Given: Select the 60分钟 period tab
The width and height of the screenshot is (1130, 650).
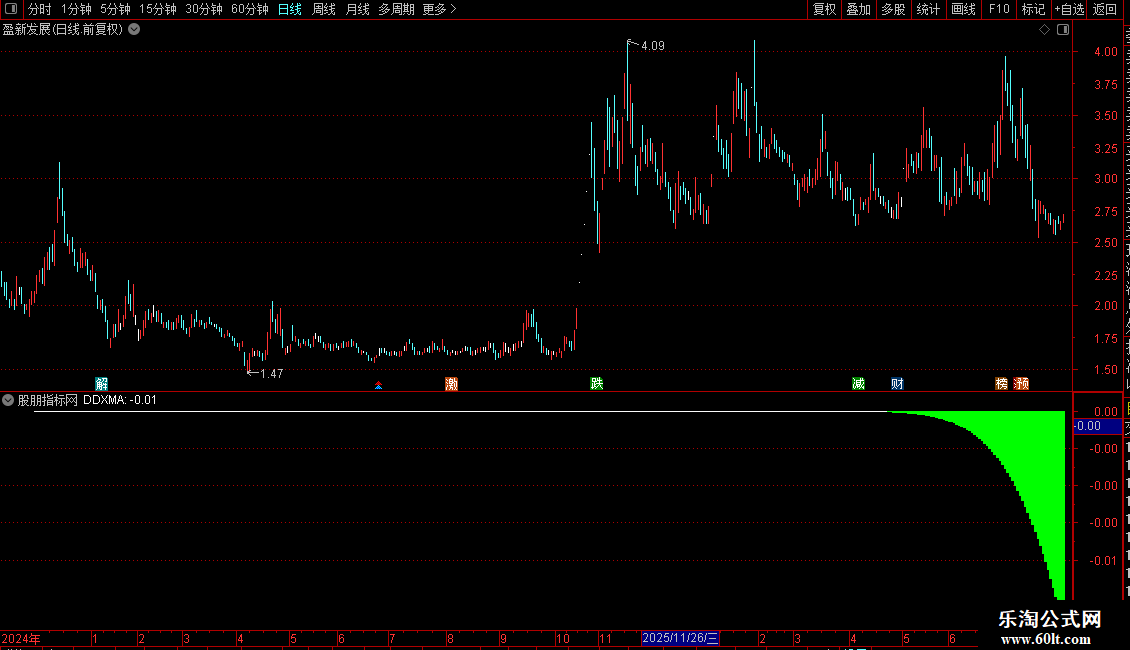Looking at the screenshot, I should [x=250, y=9].
